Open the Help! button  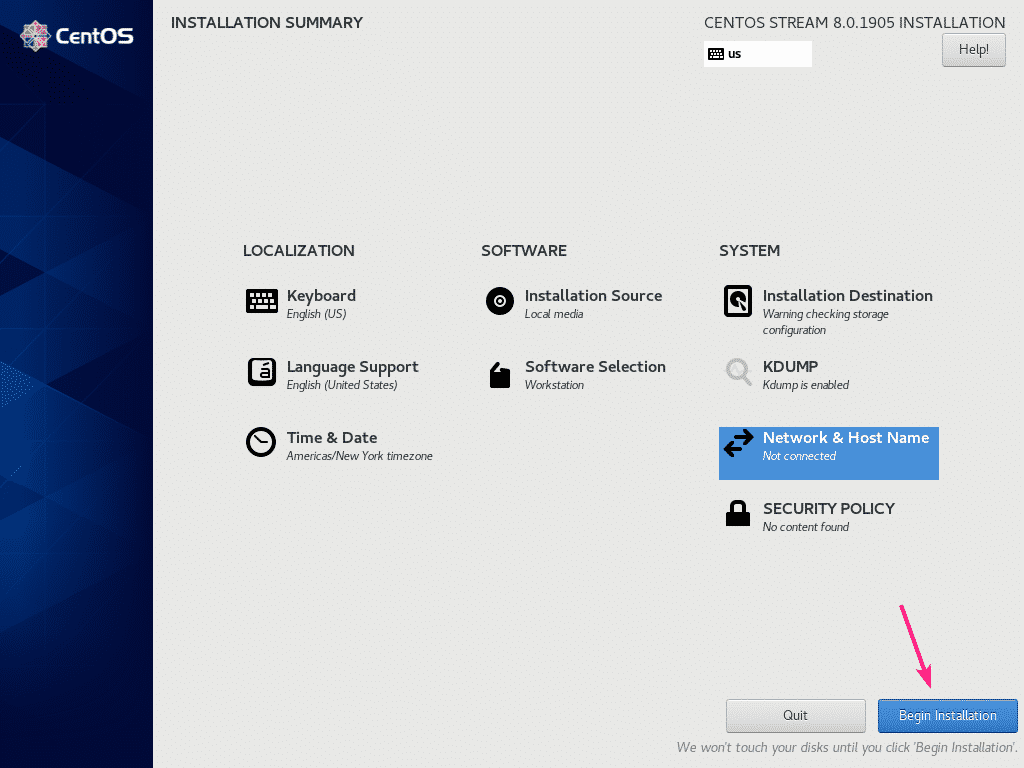973,49
